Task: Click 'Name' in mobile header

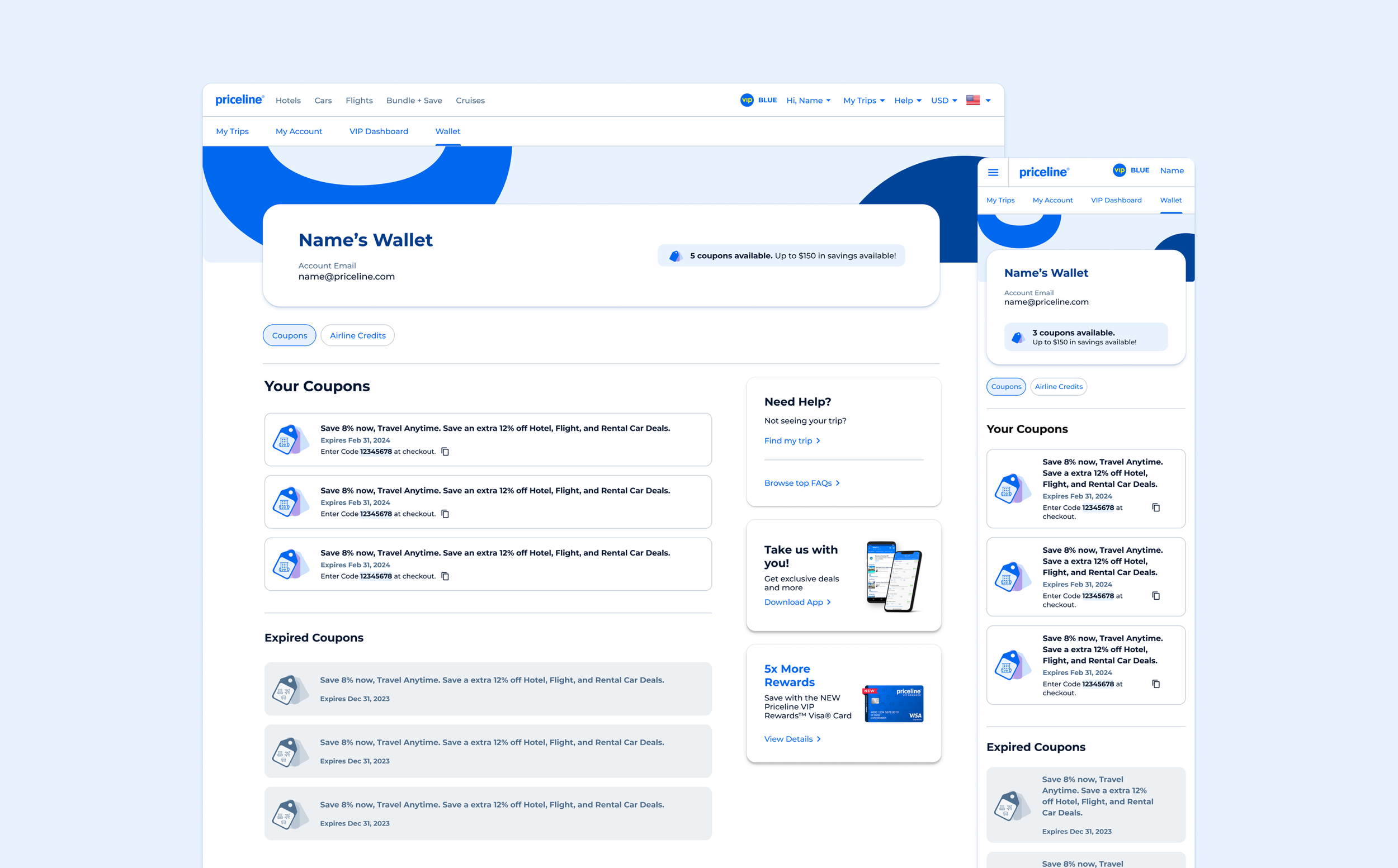Action: pos(1172,170)
